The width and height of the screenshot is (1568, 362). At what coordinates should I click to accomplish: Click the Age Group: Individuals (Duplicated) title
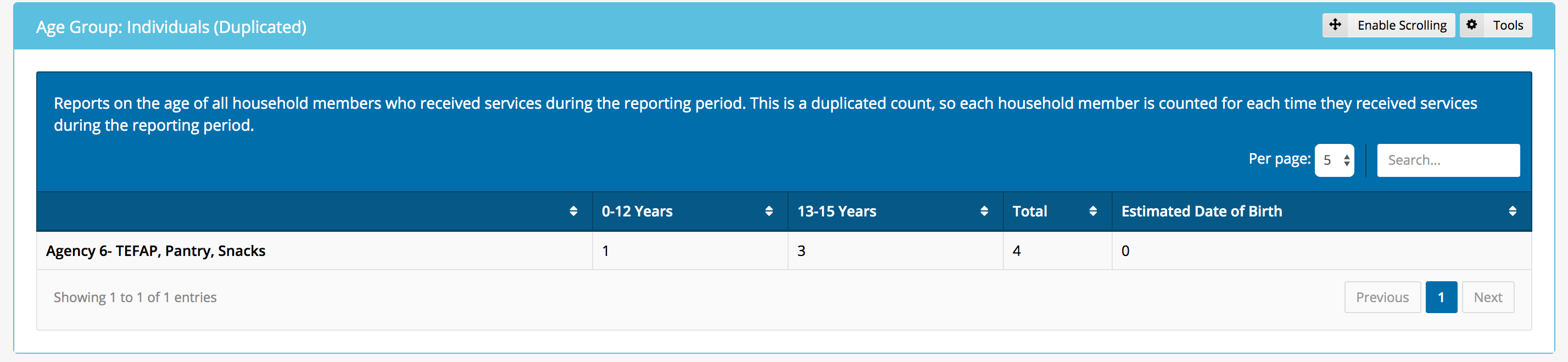172,26
